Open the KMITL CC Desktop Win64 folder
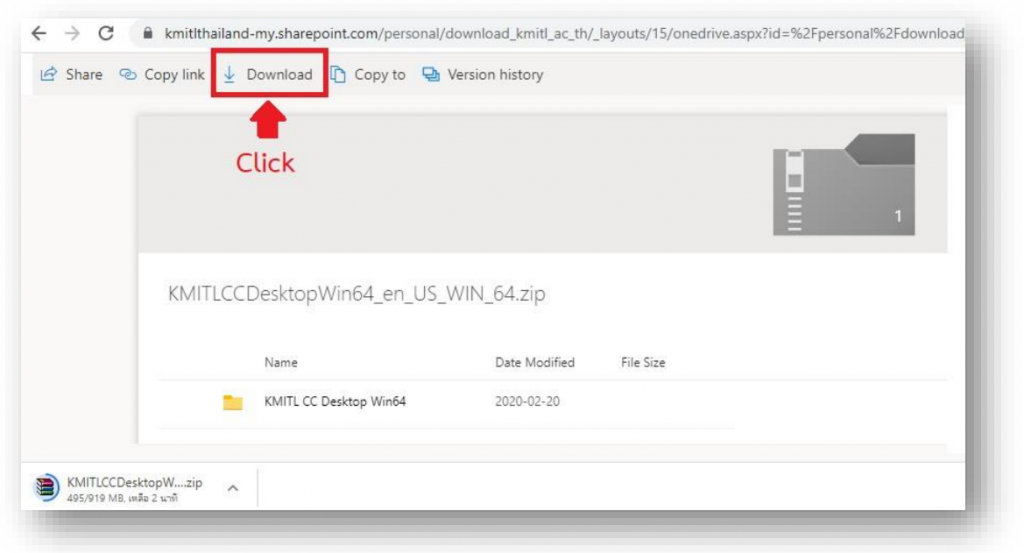The width and height of the screenshot is (1024, 553). (x=335, y=402)
